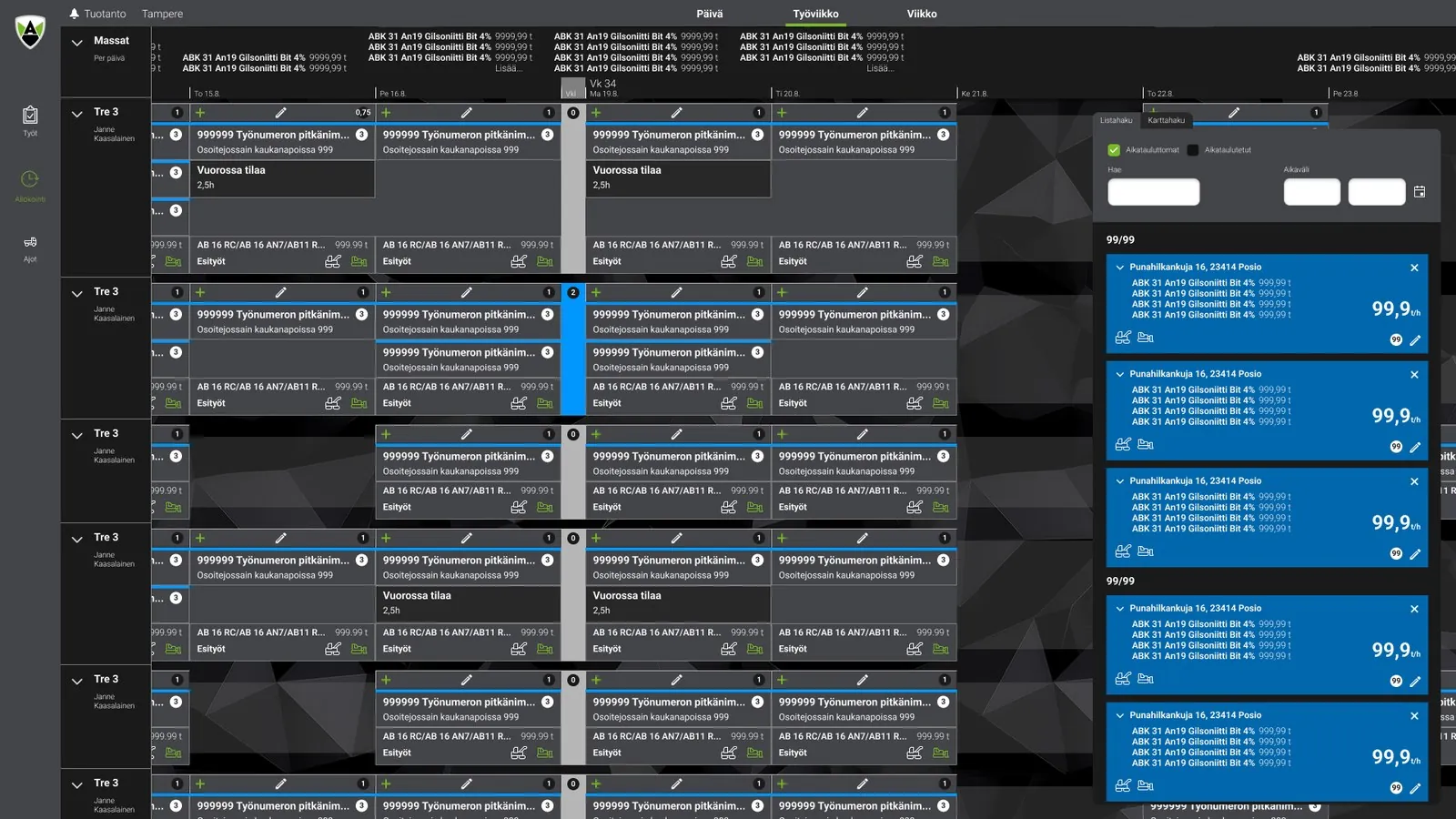1456x819 pixels.
Task: Click the shield logo at the top left
Action: pyautogui.click(x=30, y=32)
